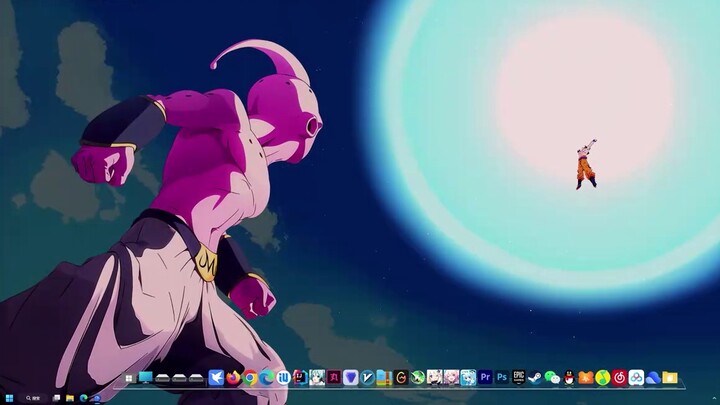Open the pink-haired anime character icon

pyautogui.click(x=451, y=377)
